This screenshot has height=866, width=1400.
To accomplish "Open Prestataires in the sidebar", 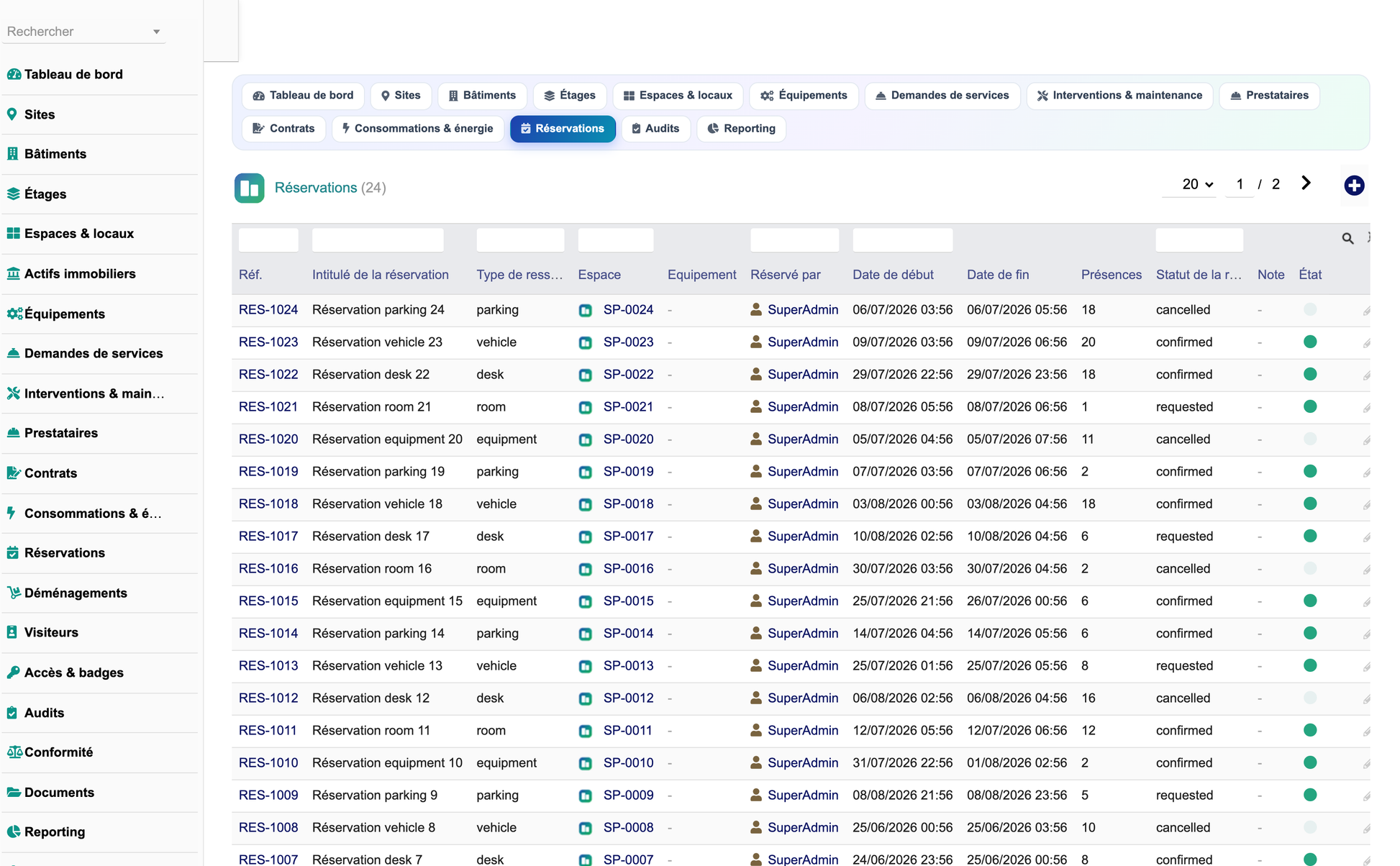I will [x=53, y=433].
